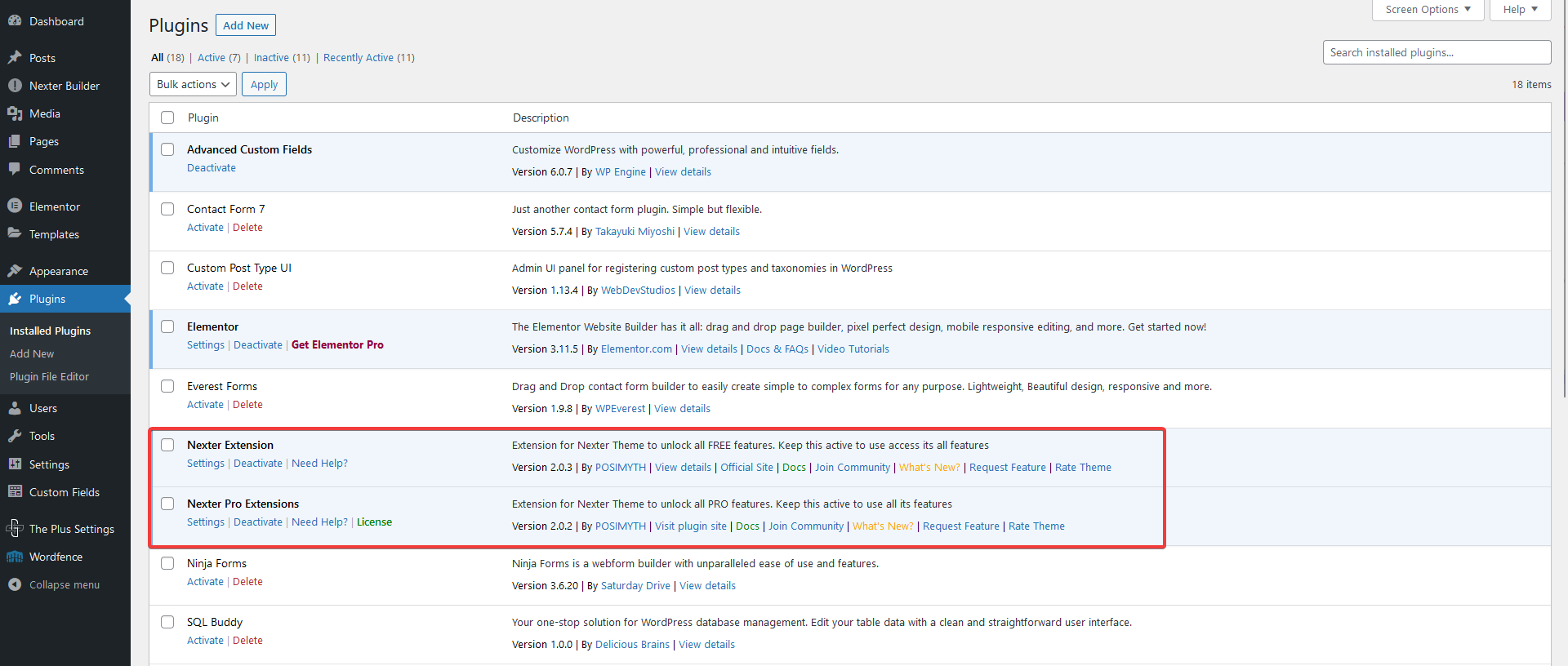Click the Tools wrench icon

(x=15, y=436)
